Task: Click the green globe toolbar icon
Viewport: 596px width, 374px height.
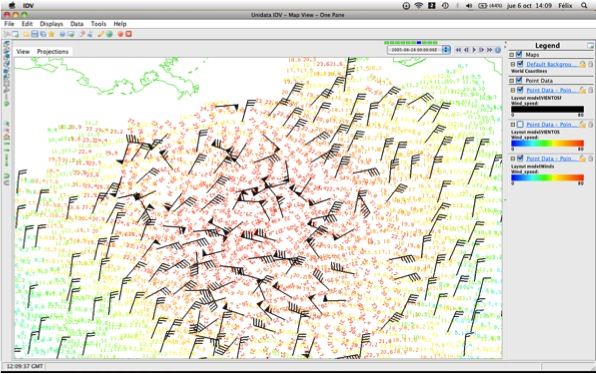Action: [x=109, y=34]
